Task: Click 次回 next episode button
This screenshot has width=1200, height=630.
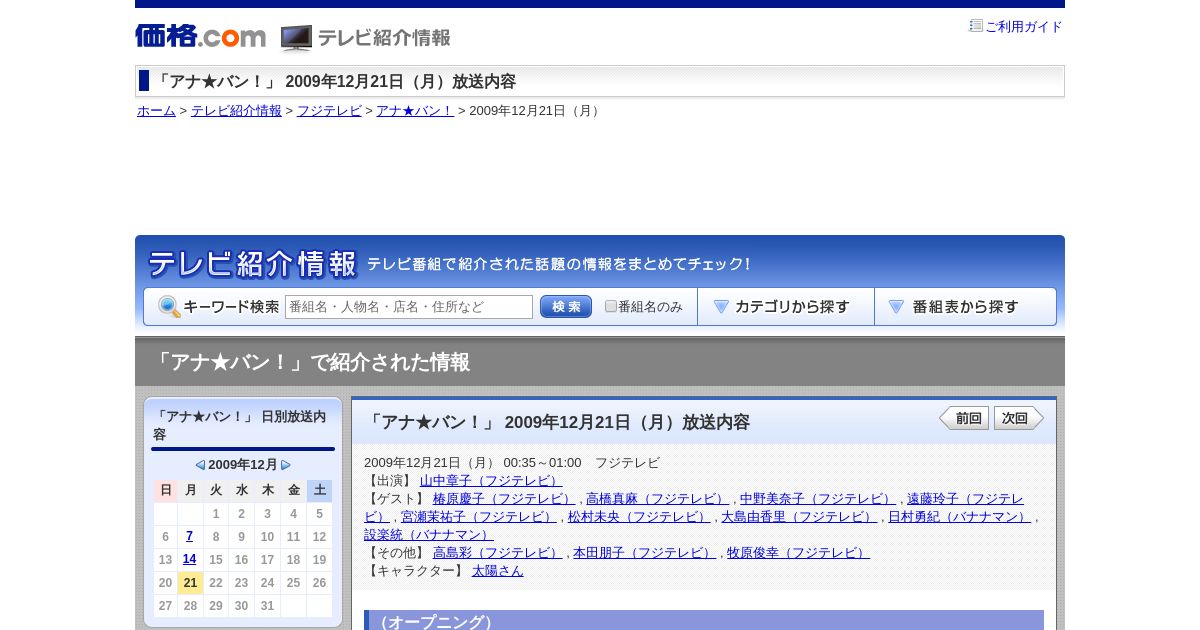Action: coord(1018,418)
